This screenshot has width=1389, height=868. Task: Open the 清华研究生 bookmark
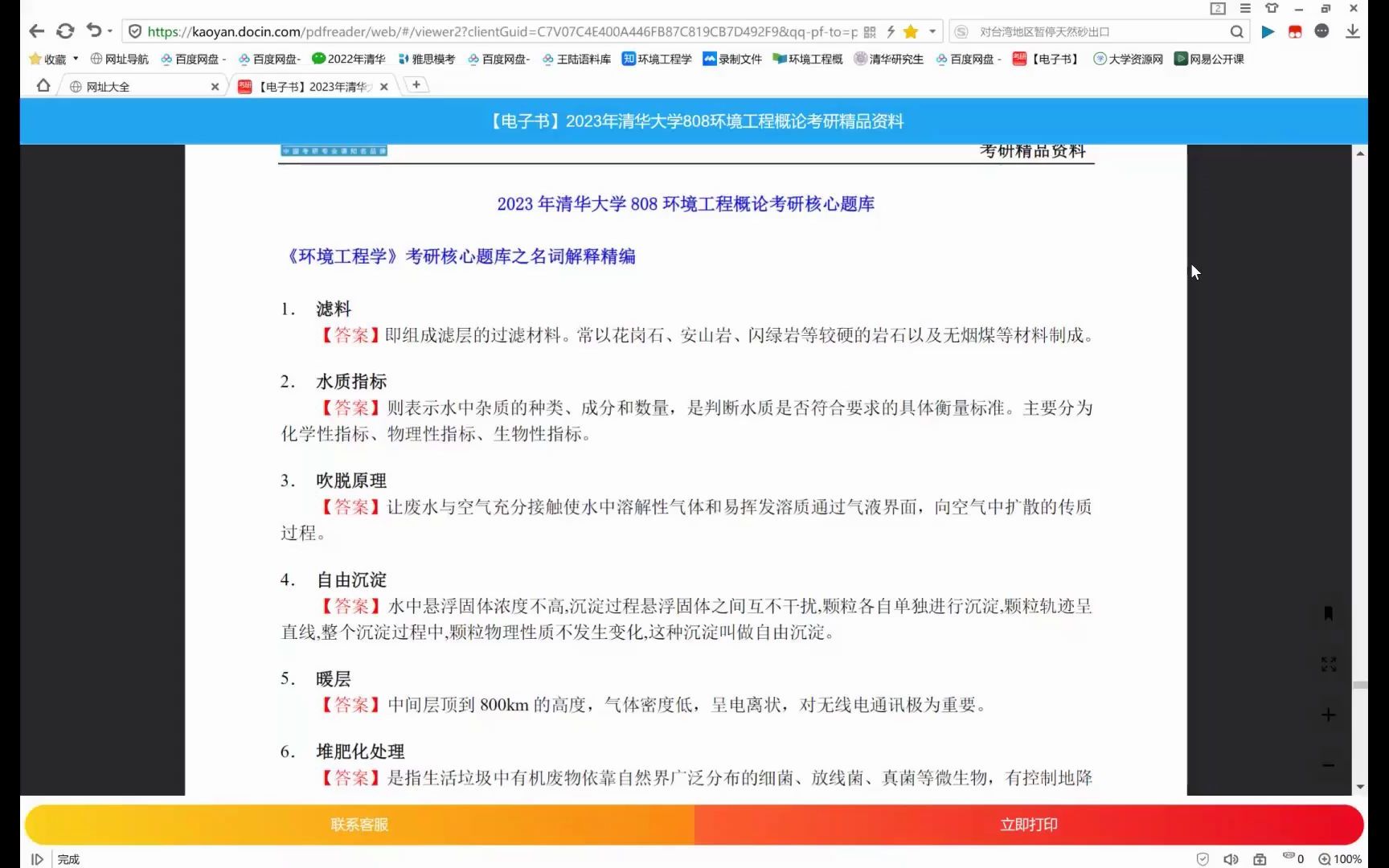tap(888, 59)
